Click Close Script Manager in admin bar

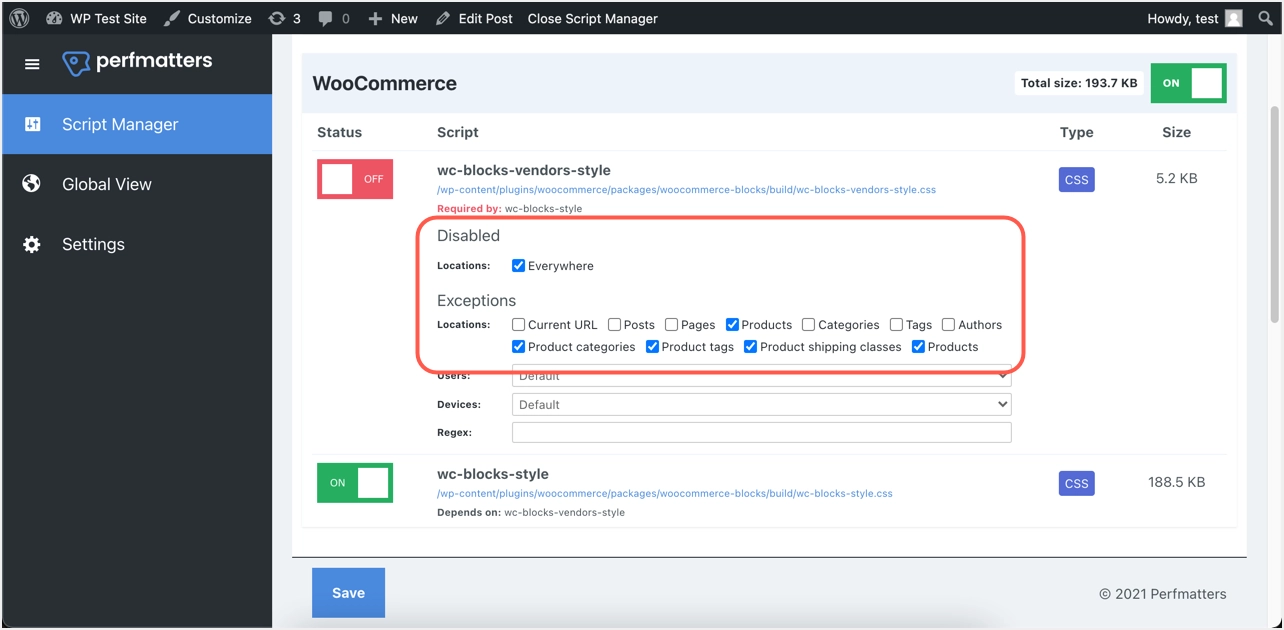592,18
